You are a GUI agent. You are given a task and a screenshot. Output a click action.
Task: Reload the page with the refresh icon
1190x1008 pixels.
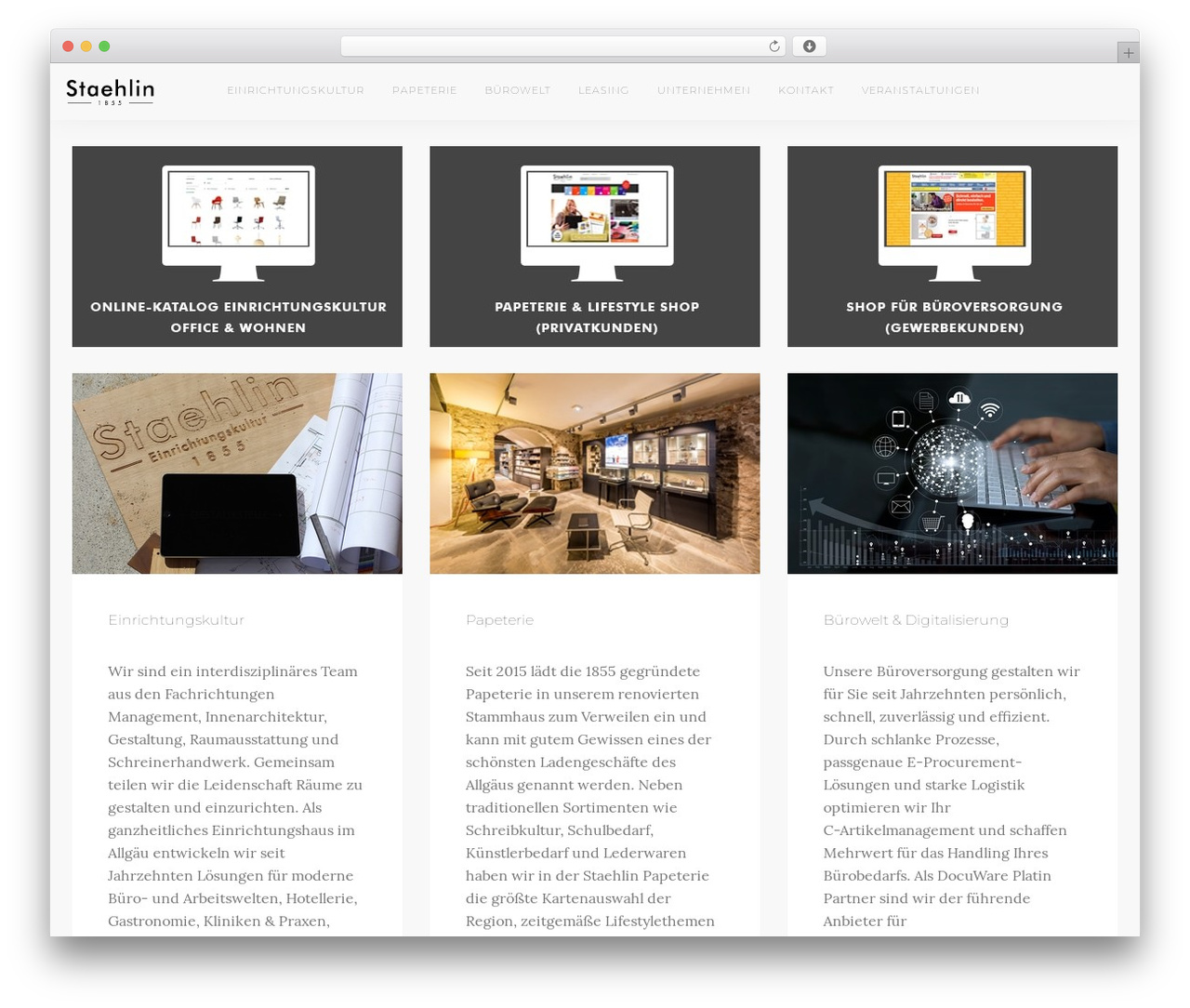point(774,46)
